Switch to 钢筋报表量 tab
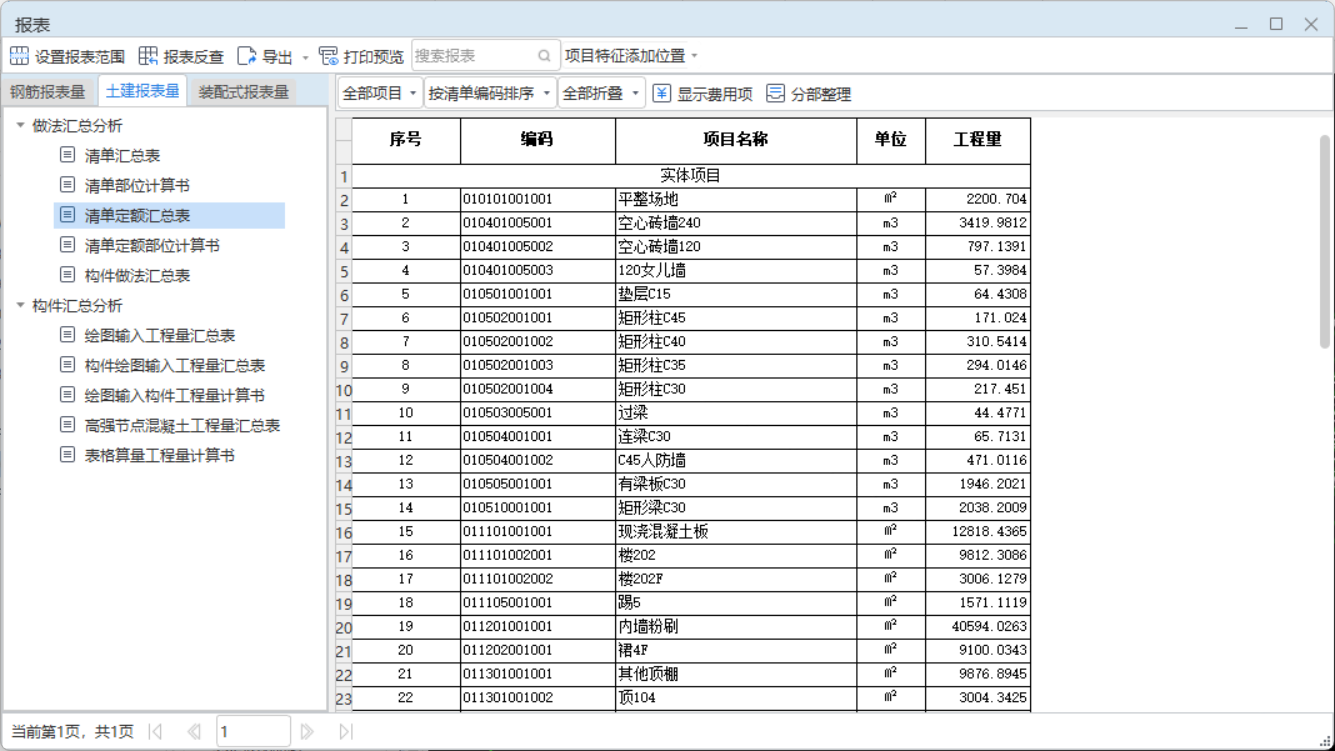This screenshot has width=1335, height=751. tap(48, 92)
